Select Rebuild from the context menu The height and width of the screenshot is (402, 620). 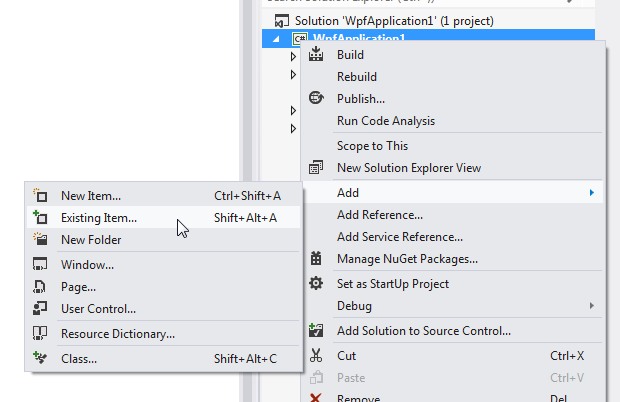pyautogui.click(x=357, y=77)
